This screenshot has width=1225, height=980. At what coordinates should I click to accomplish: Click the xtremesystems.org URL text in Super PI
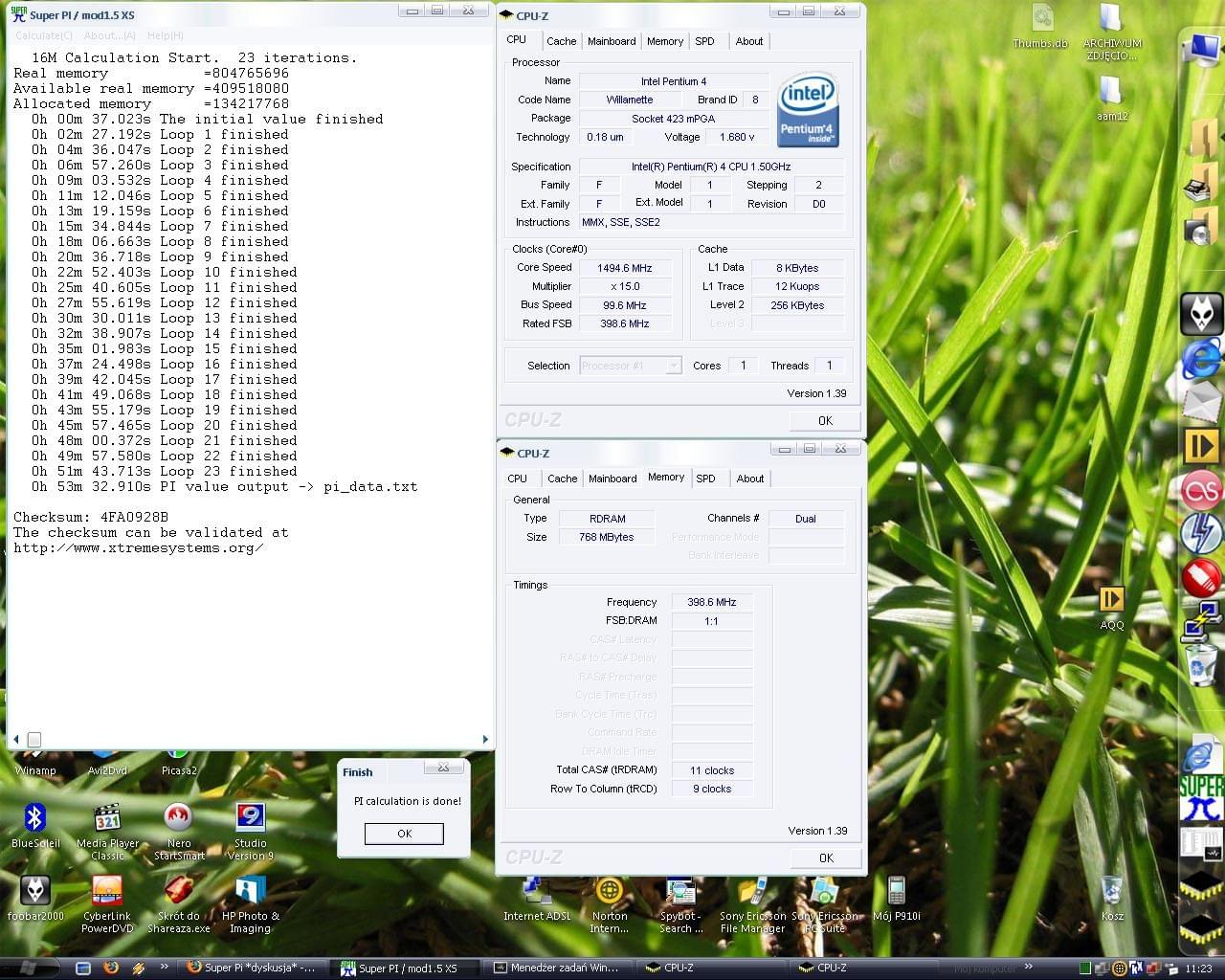coord(139,548)
